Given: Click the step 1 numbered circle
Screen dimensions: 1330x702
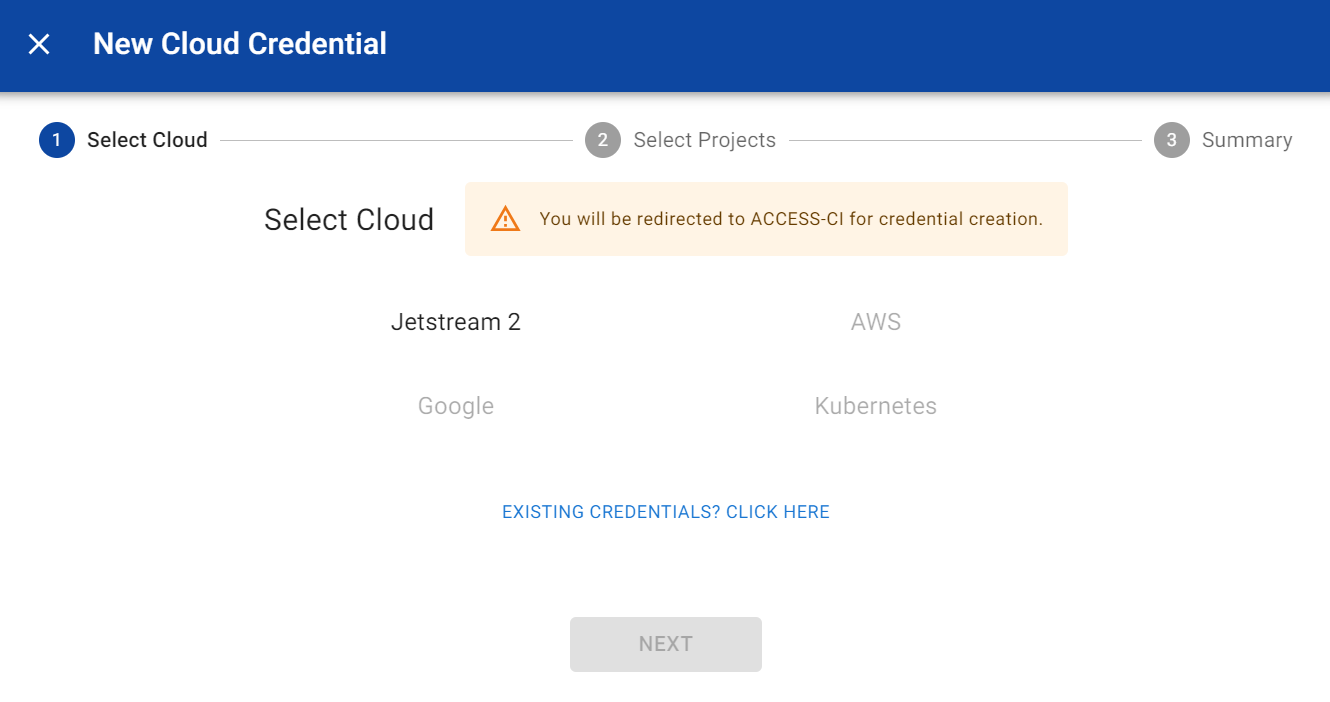Looking at the screenshot, I should click(x=57, y=140).
